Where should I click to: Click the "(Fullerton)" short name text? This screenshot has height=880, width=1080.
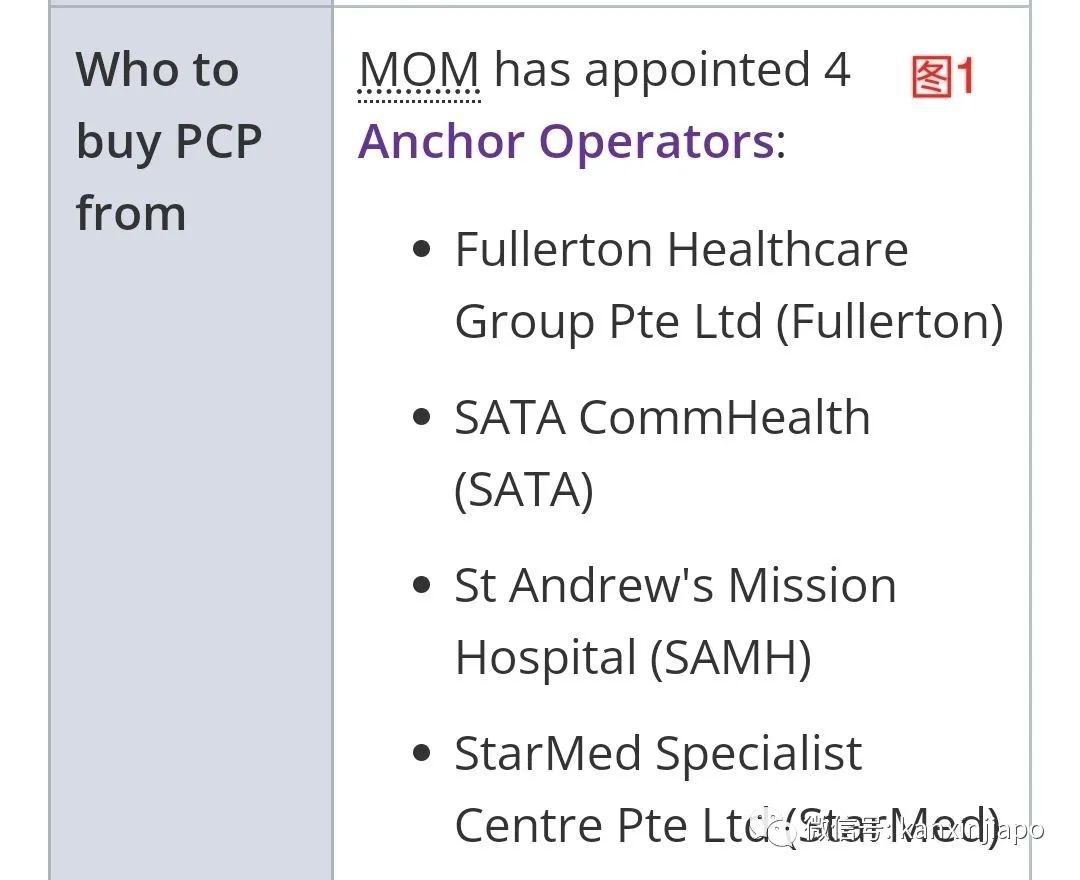pos(889,322)
